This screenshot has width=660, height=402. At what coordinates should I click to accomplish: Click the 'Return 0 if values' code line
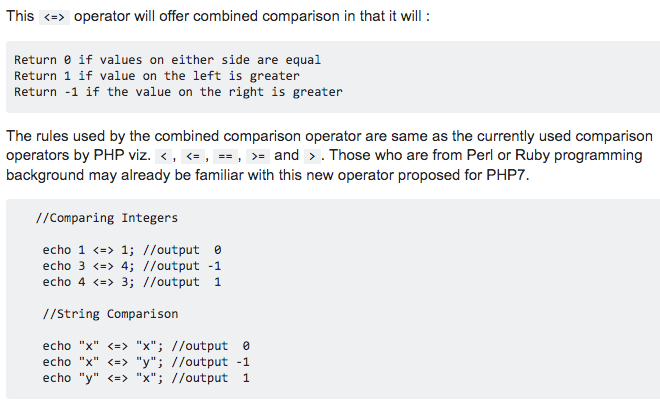coord(167,60)
